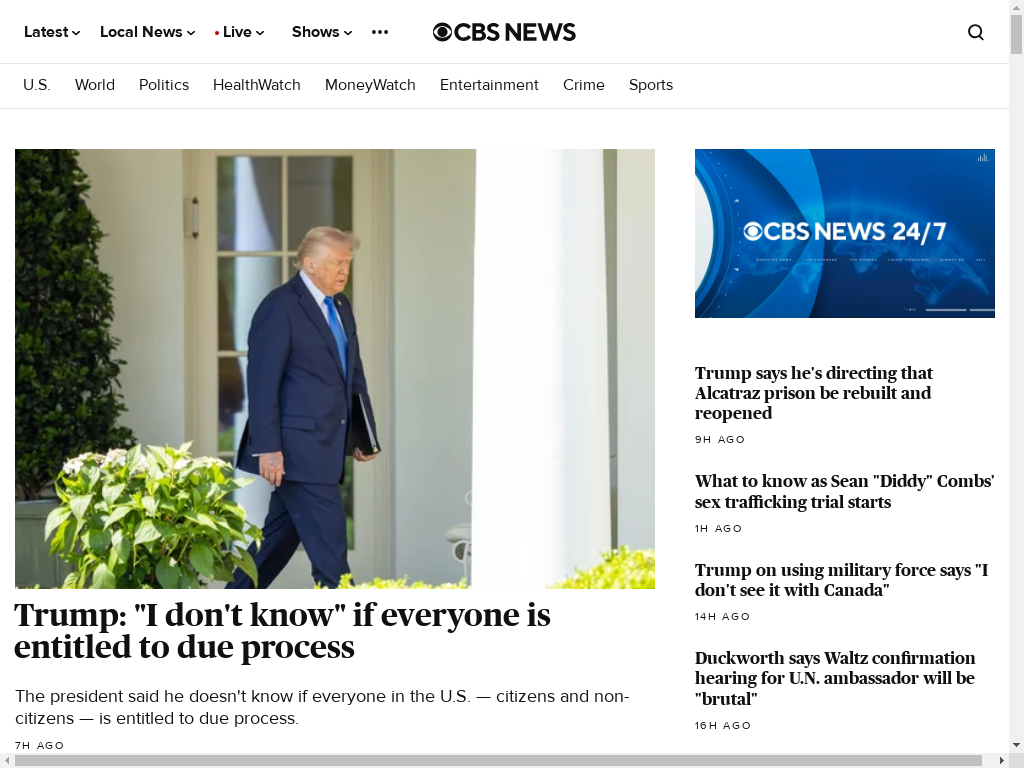Open Trump due process headline article

point(282,630)
